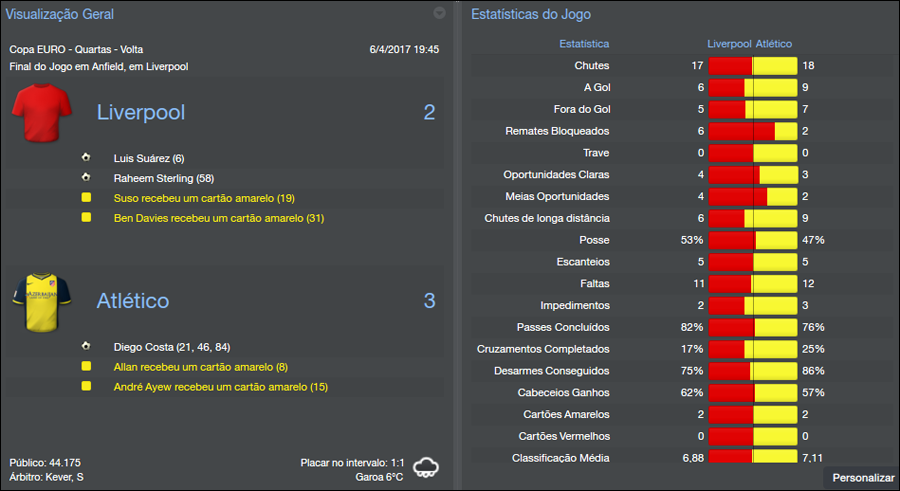The width and height of the screenshot is (900, 491).
Task: Select the Liverpool stats column header
Action: [729, 44]
